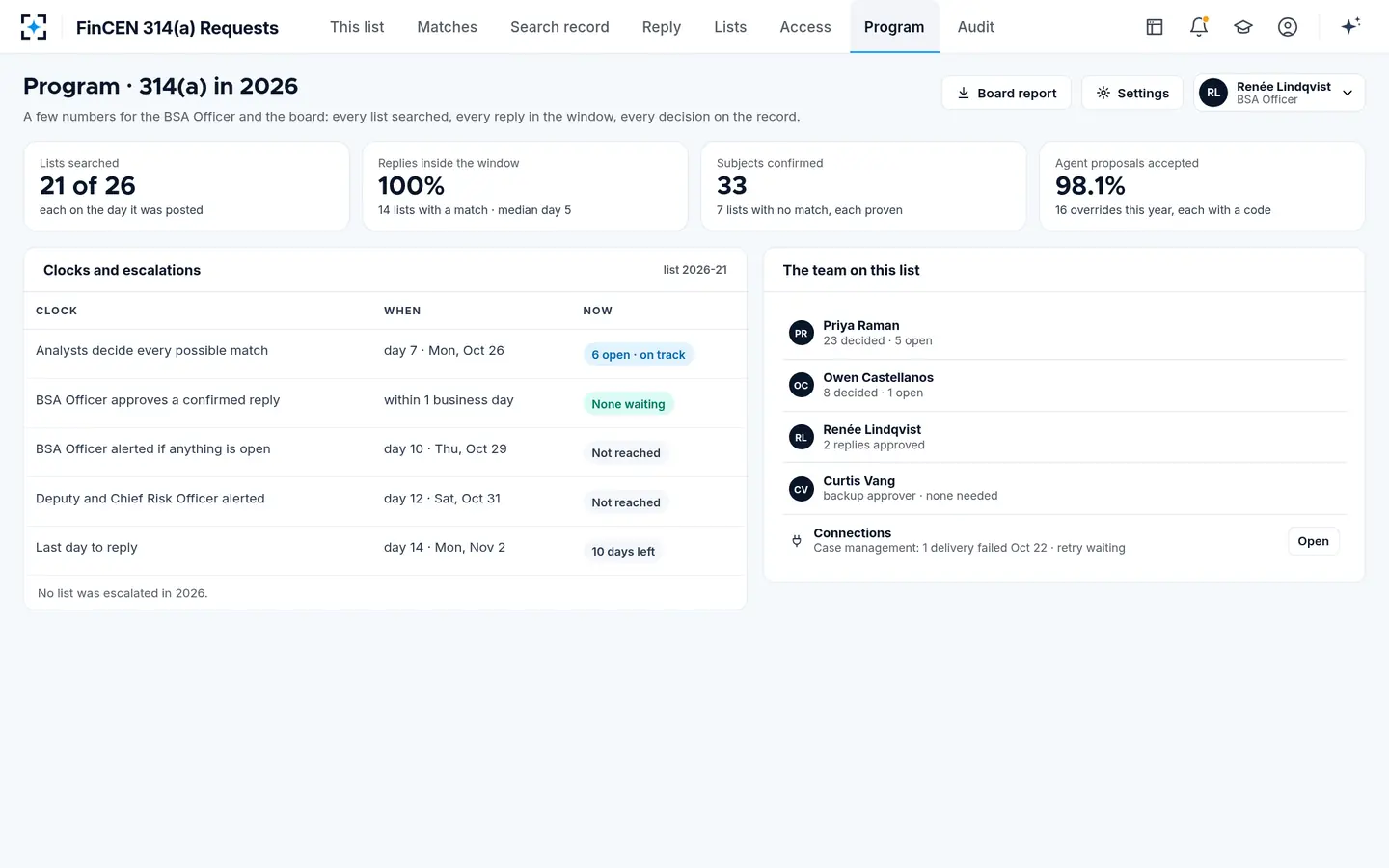The height and width of the screenshot is (868, 1389).
Task: Click the '6 open · on track' status
Action: point(639,355)
